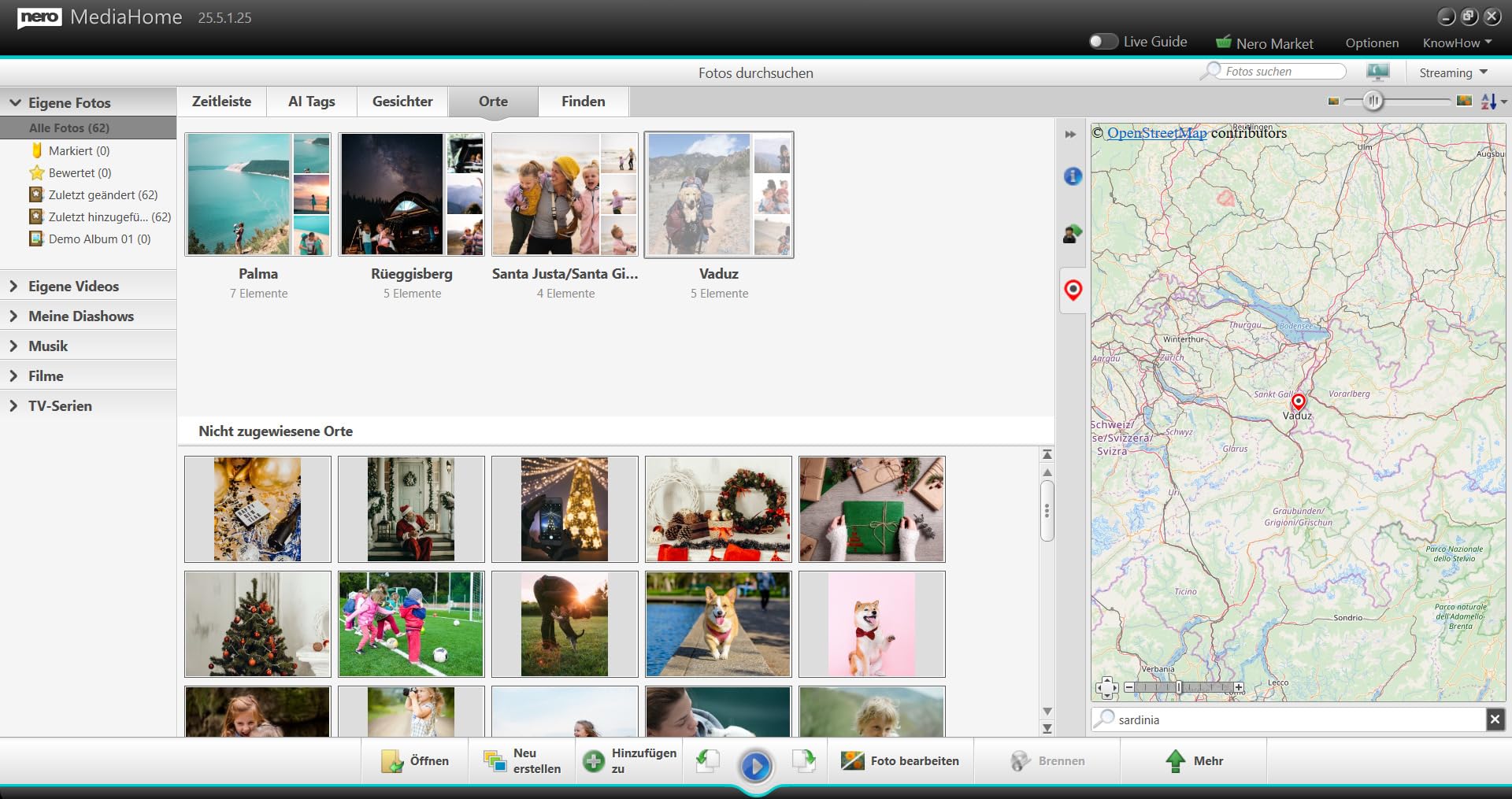Click the scroll-down arrow of unassigned list
The width and height of the screenshot is (1512, 799).
1047,711
